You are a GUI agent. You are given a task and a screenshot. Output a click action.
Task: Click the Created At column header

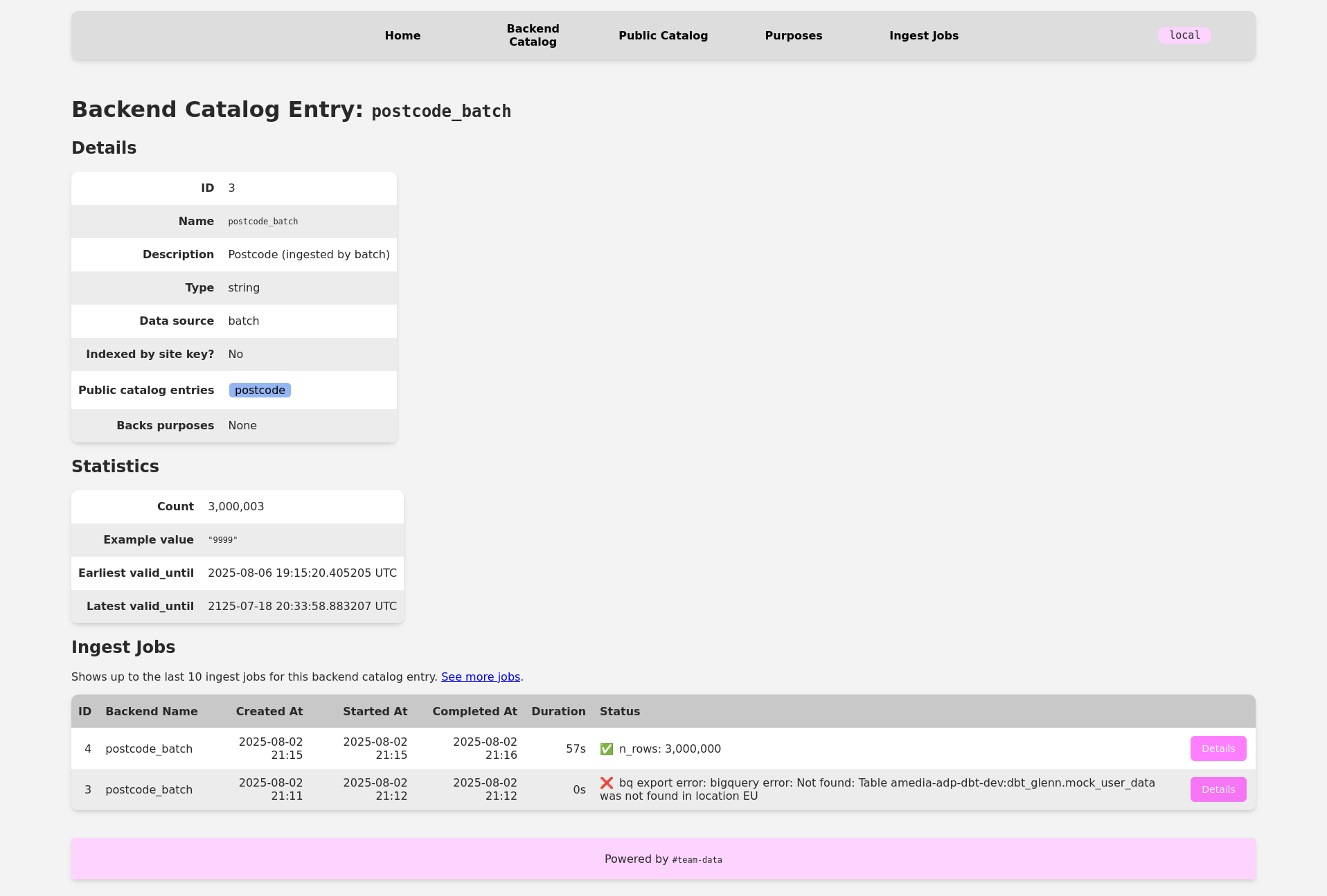(x=269, y=712)
